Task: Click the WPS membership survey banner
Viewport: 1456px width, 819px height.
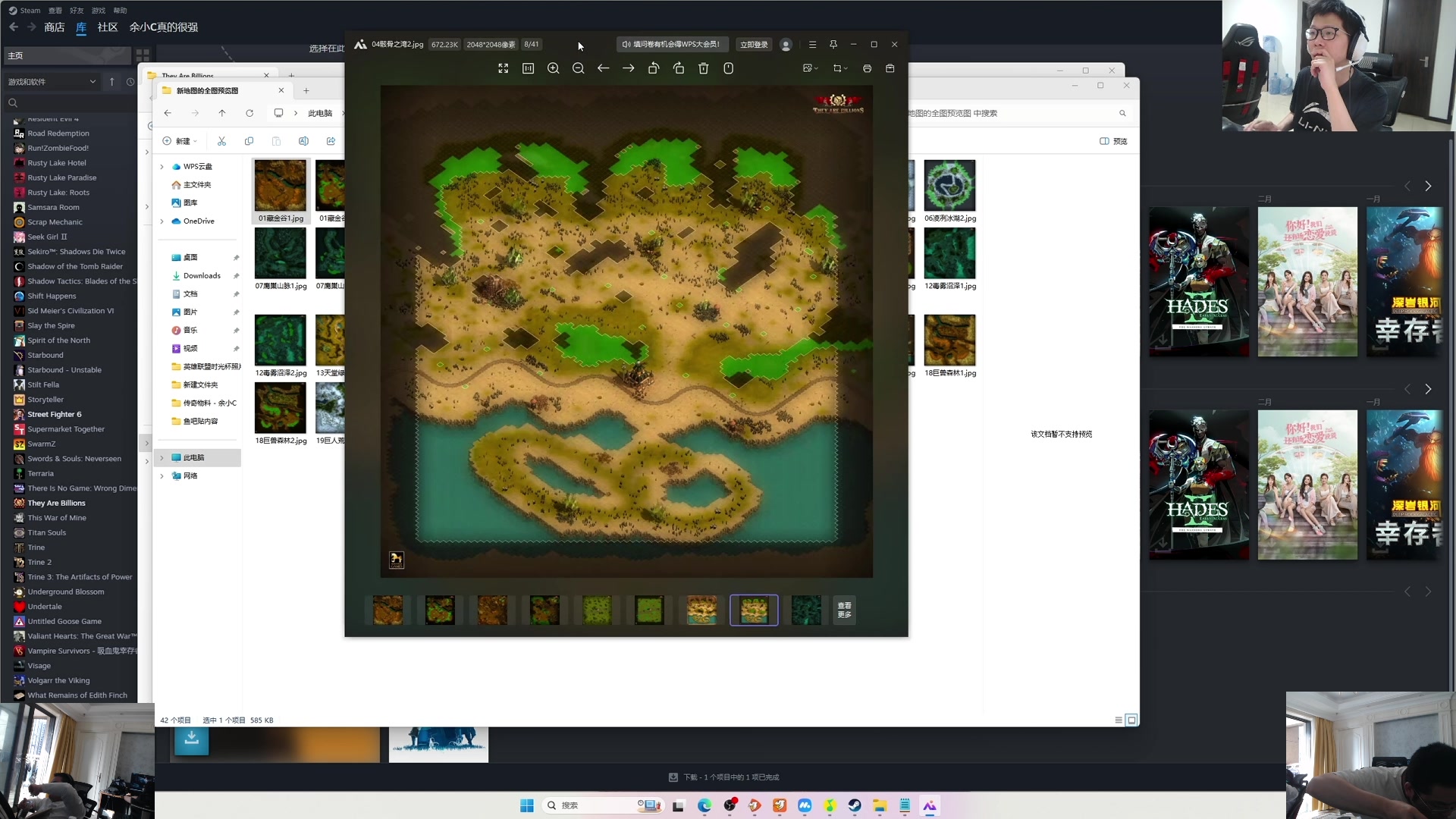Action: click(x=672, y=44)
